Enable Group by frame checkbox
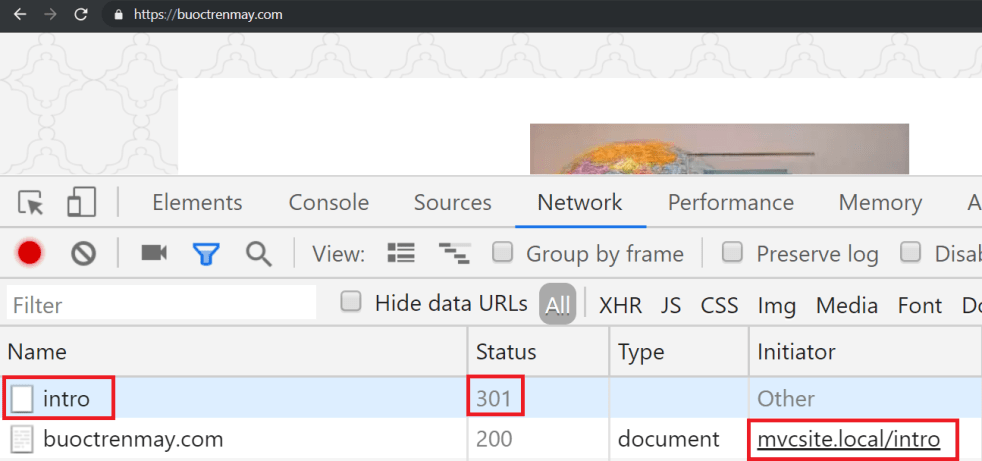 coord(503,253)
